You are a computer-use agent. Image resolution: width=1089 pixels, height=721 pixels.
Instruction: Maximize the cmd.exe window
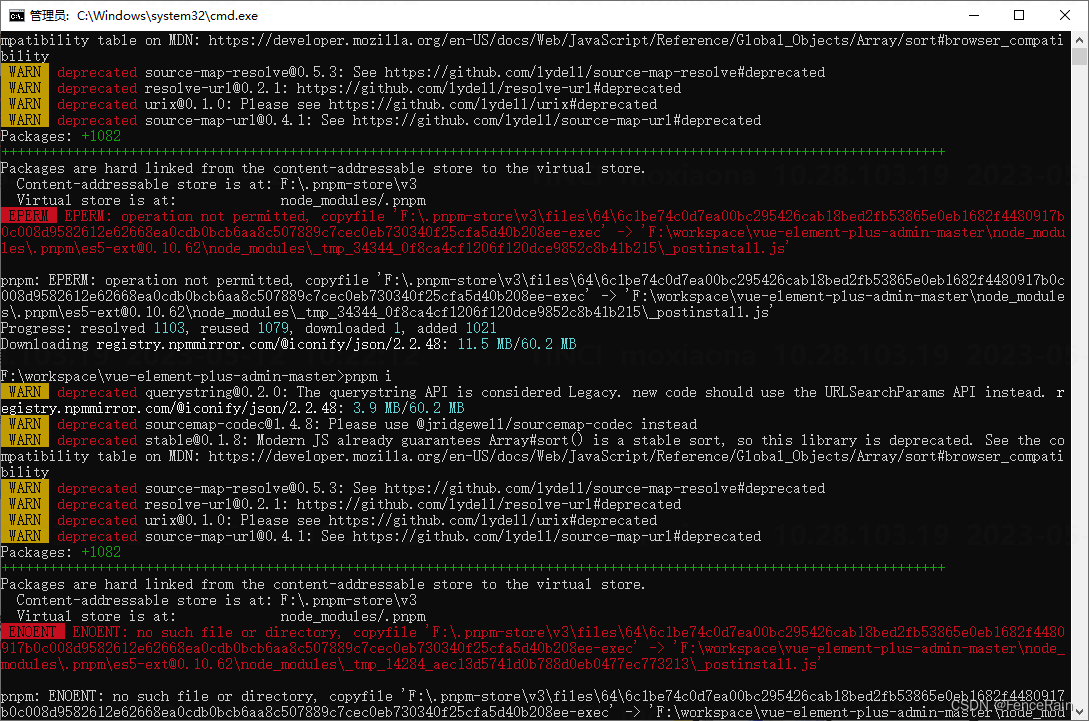1019,15
